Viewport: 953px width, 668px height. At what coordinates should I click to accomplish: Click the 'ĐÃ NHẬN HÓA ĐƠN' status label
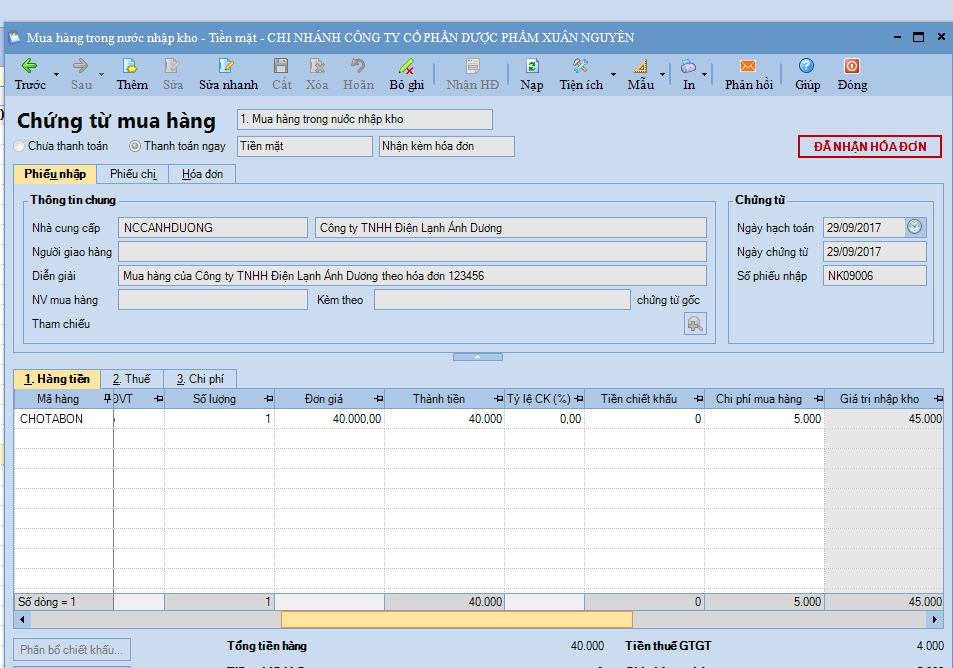coord(870,146)
